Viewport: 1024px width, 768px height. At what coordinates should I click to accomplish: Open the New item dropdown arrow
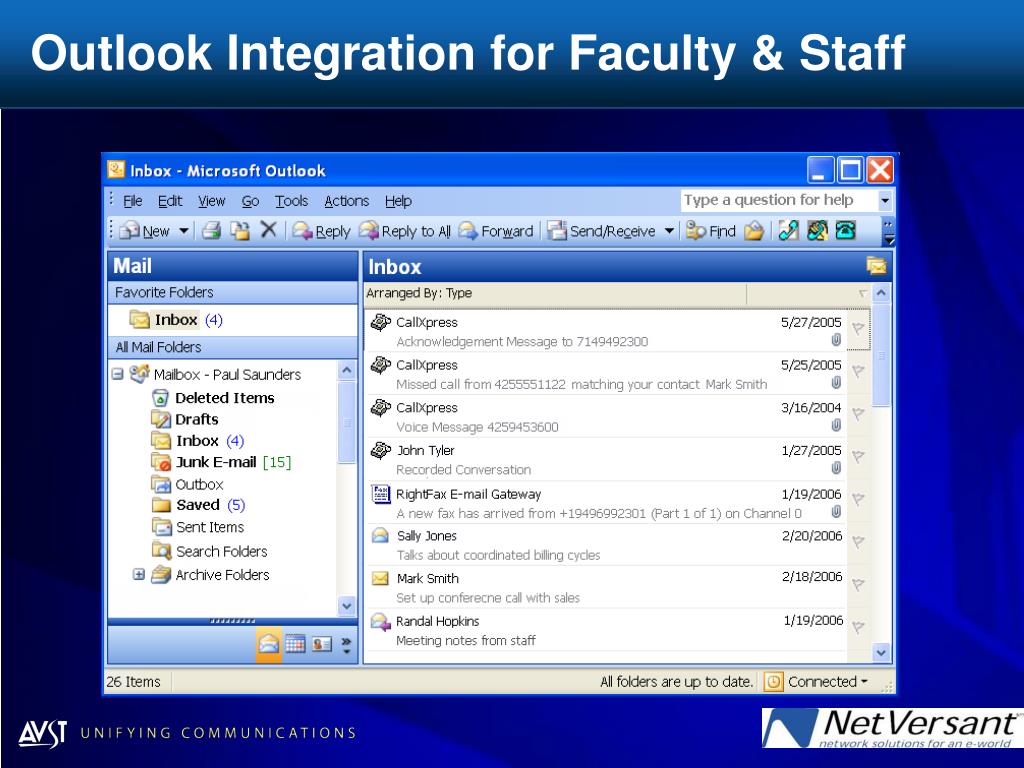[x=184, y=231]
